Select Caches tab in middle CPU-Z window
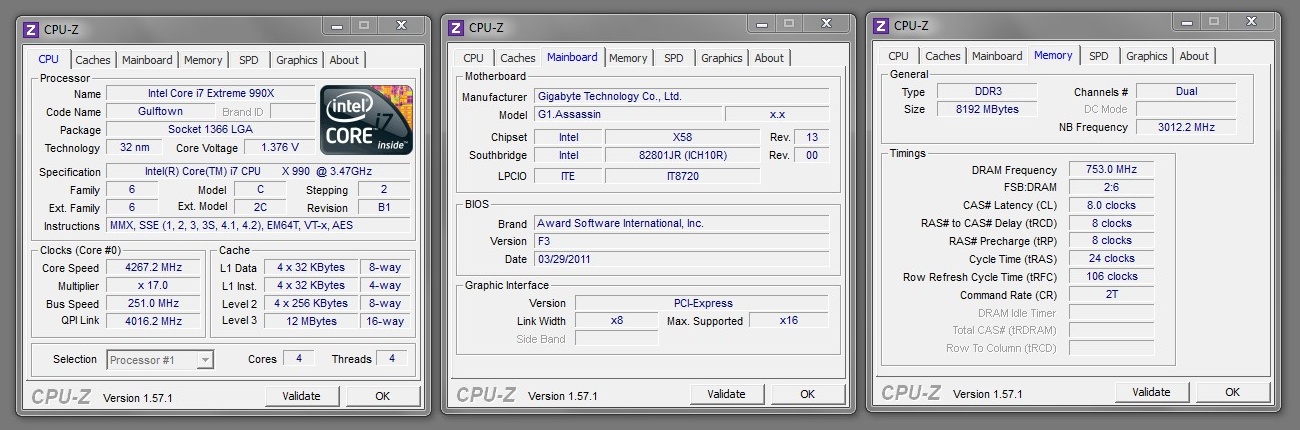Viewport: 1300px width, 430px height. tap(518, 58)
